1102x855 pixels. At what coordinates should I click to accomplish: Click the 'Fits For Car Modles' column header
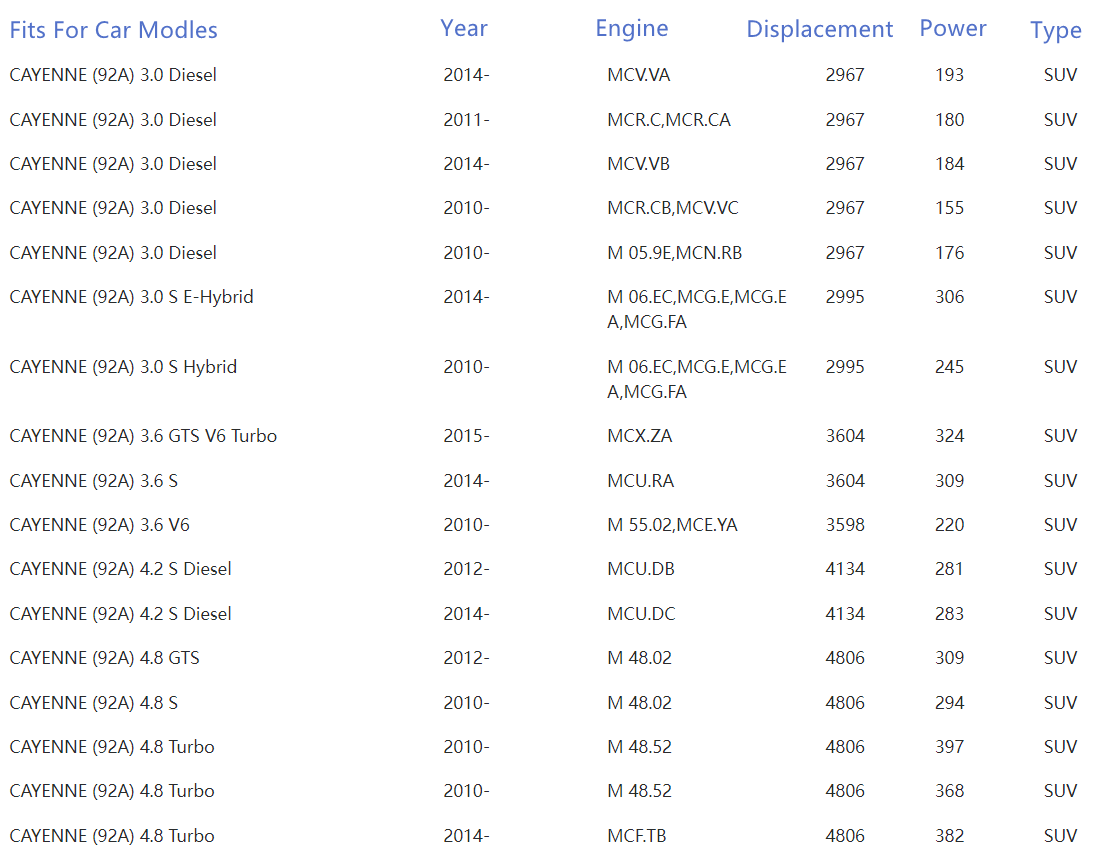[x=113, y=30]
